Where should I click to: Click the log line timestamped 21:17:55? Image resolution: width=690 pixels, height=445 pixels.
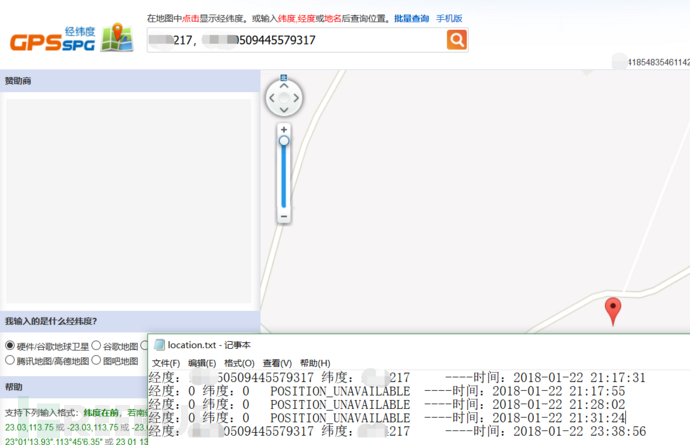387,391
